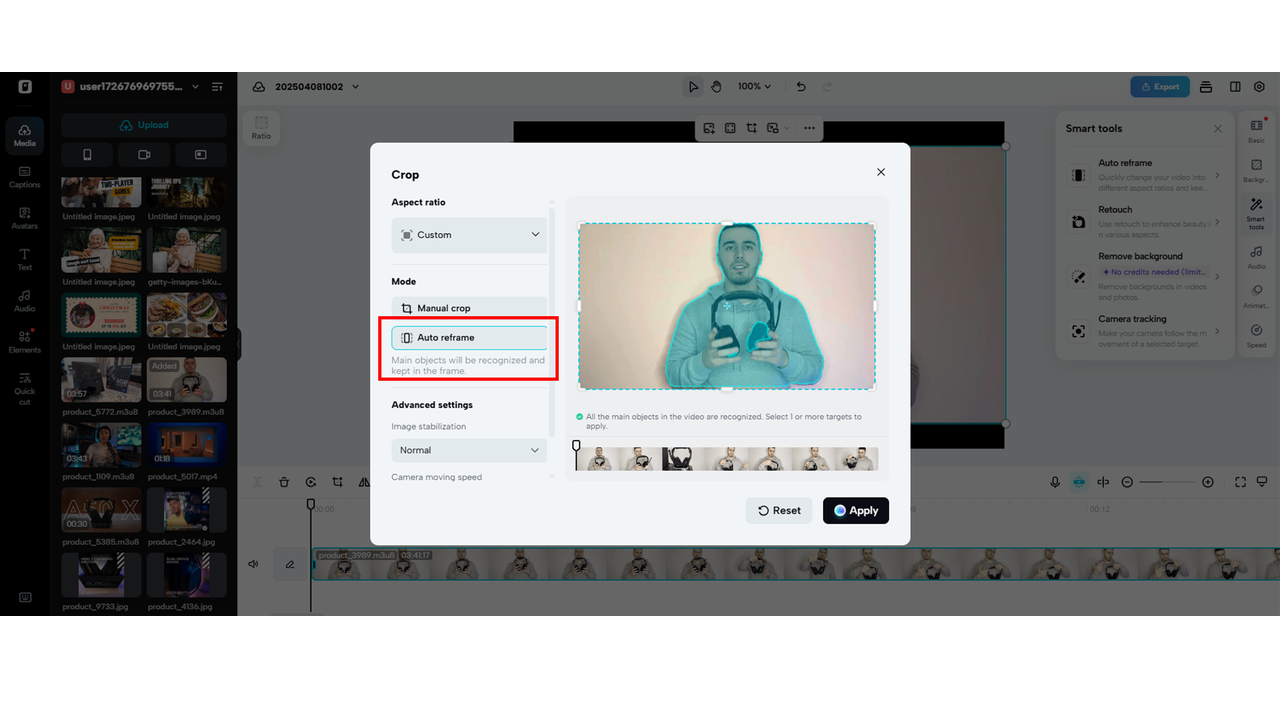Delete the selected clip with trash icon
Viewport: 1280px width, 720px height.
click(284, 482)
